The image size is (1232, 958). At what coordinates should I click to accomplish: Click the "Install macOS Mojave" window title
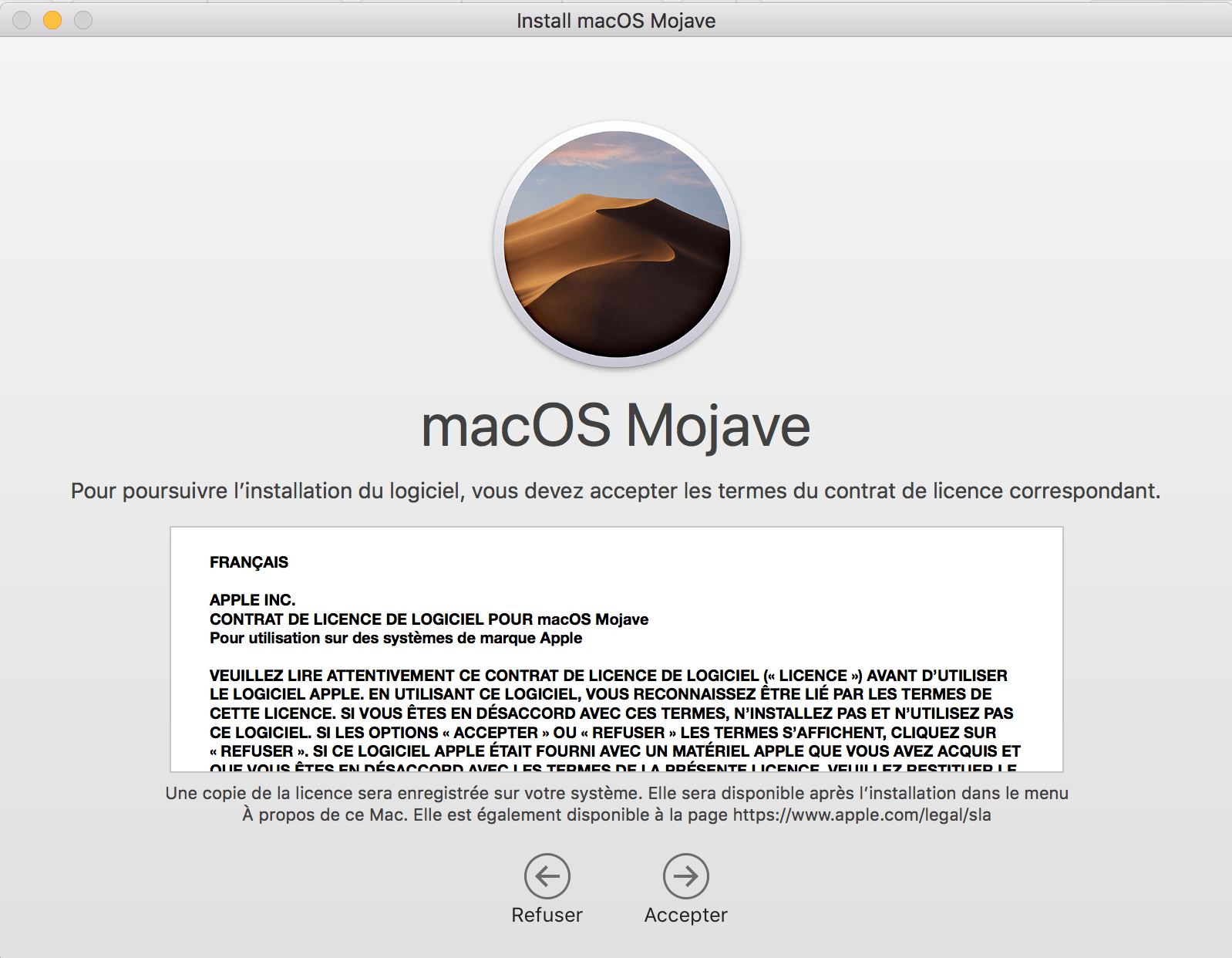click(615, 21)
